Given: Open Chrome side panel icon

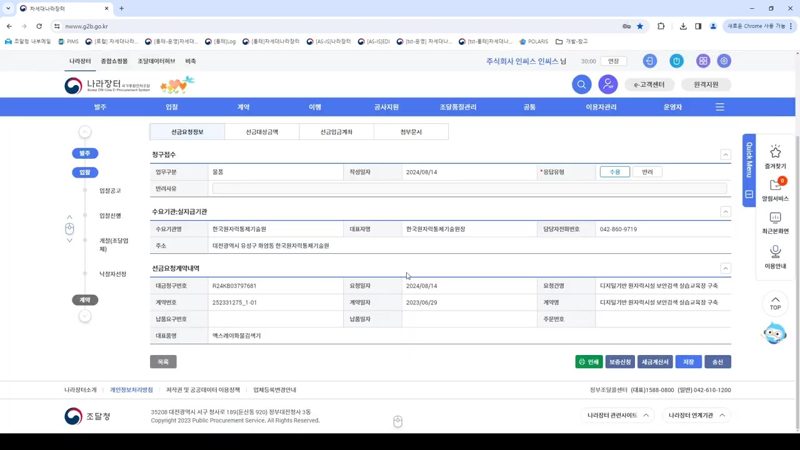Looking at the screenshot, I should click(698, 26).
